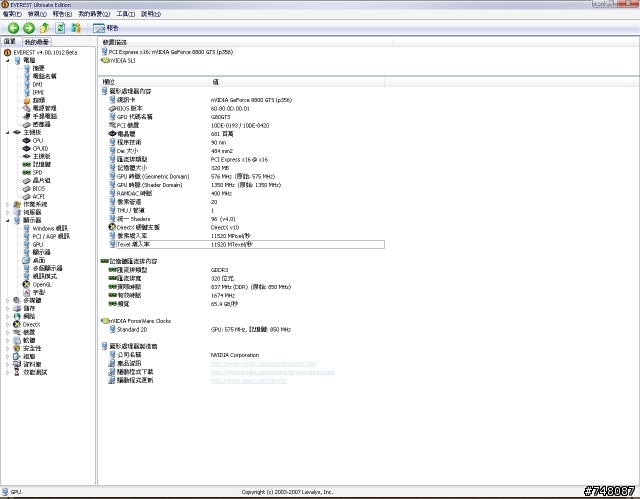
Task: Open the File menu
Action: pyautogui.click(x=12, y=14)
